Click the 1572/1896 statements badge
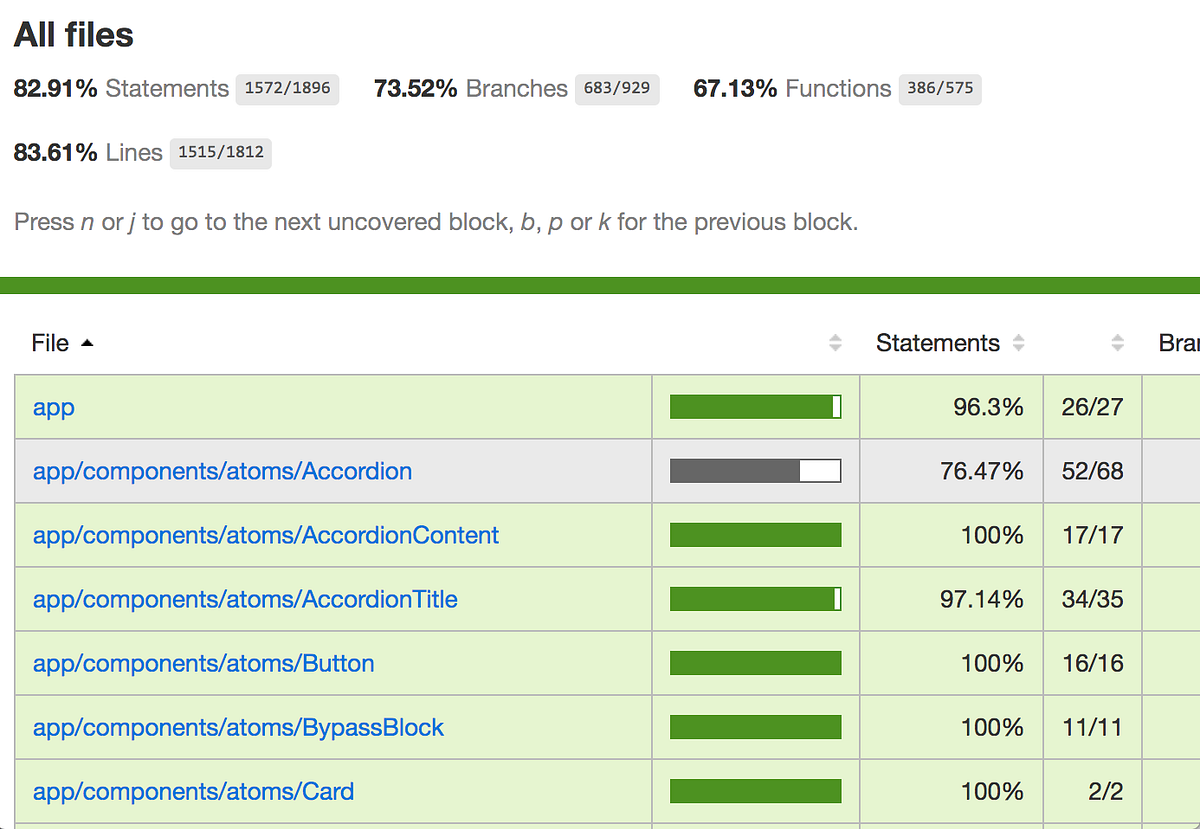Screen dimensions: 1200x829 tap(288, 88)
